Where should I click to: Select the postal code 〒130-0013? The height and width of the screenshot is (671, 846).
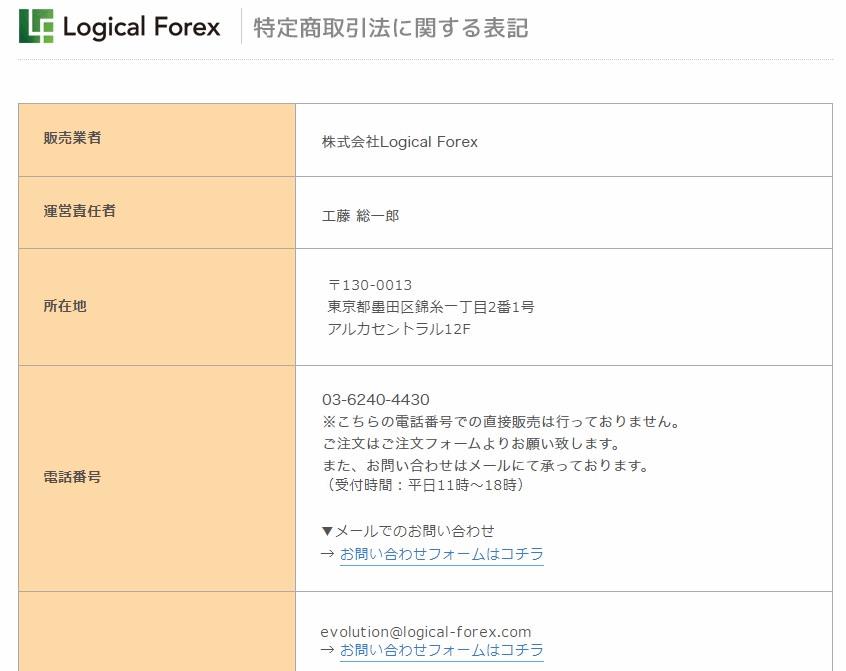370,285
